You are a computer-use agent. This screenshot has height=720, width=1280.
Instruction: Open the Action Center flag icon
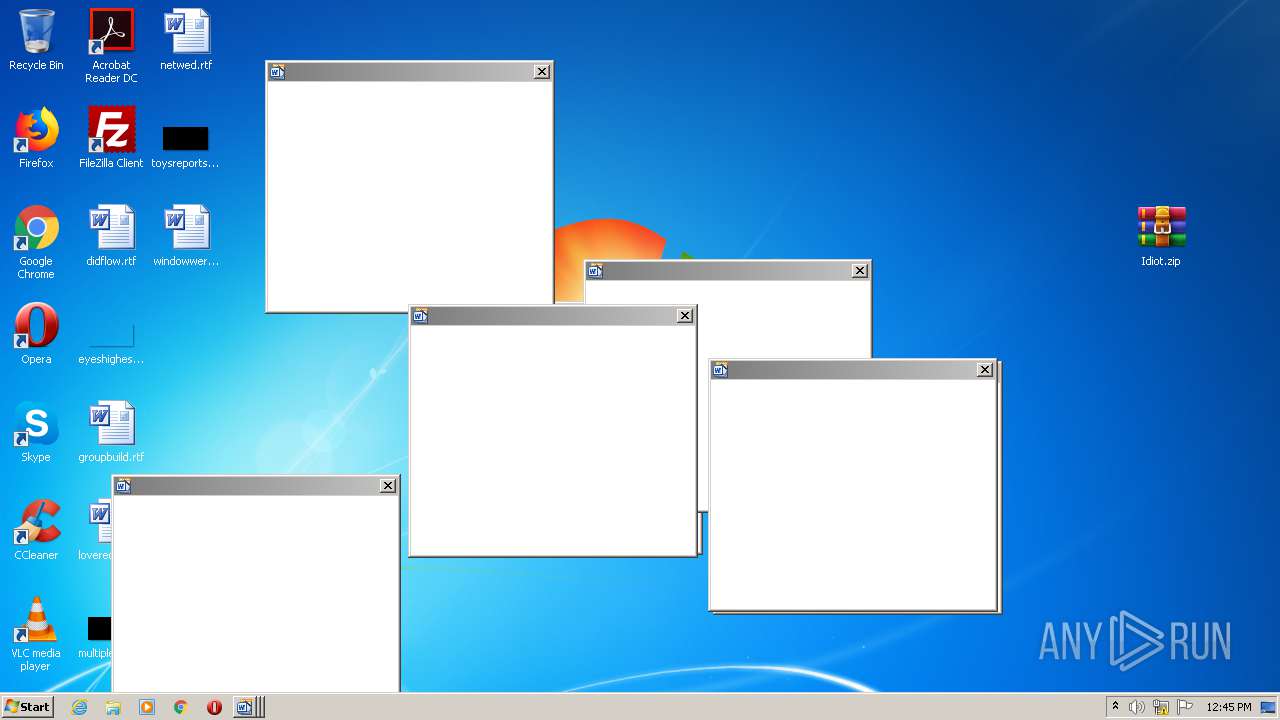1185,707
